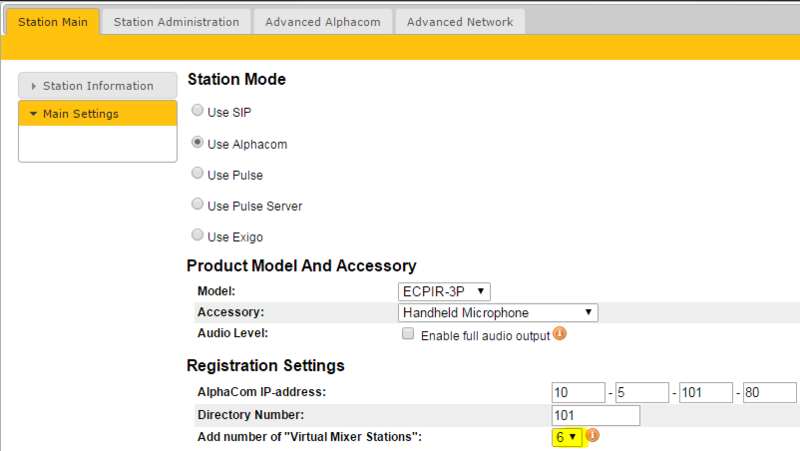Open the Advanced Alphacom tab

(x=322, y=21)
